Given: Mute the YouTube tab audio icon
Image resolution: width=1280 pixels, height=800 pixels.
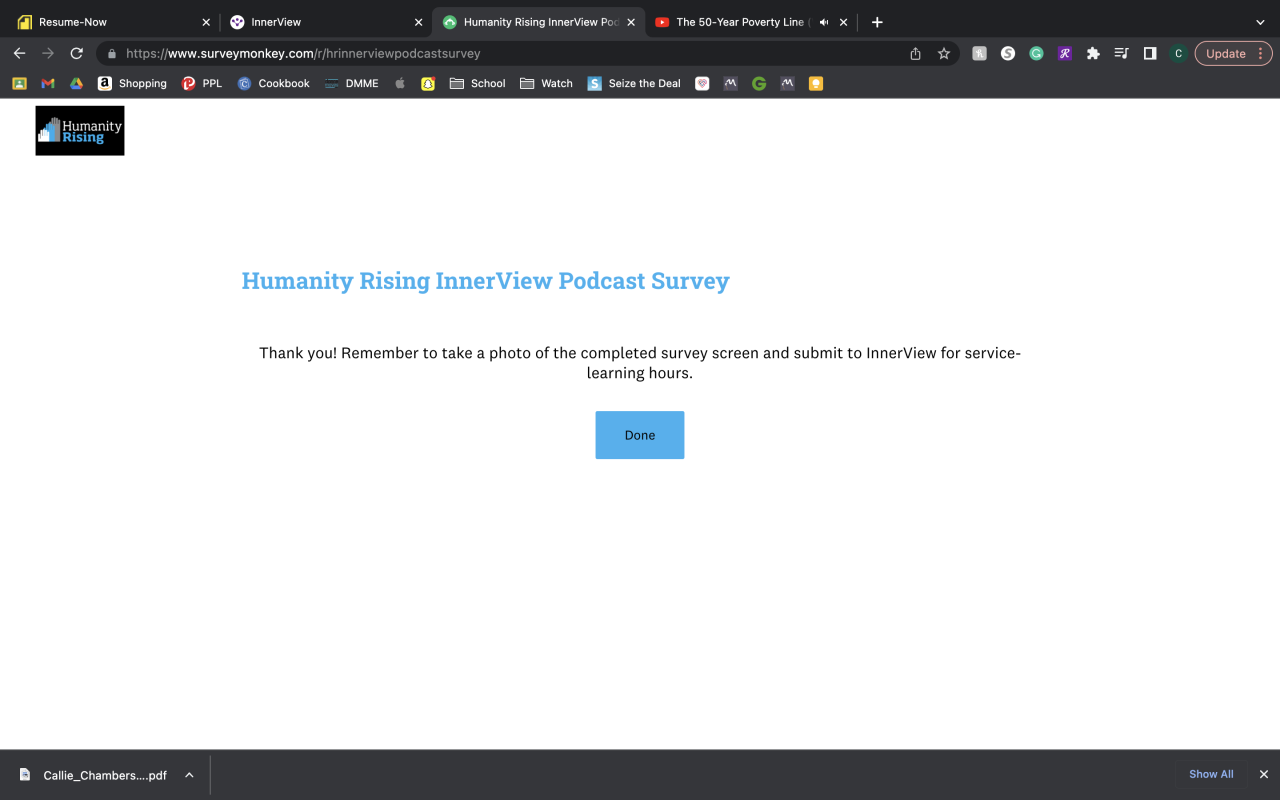Looking at the screenshot, I should tap(824, 22).
